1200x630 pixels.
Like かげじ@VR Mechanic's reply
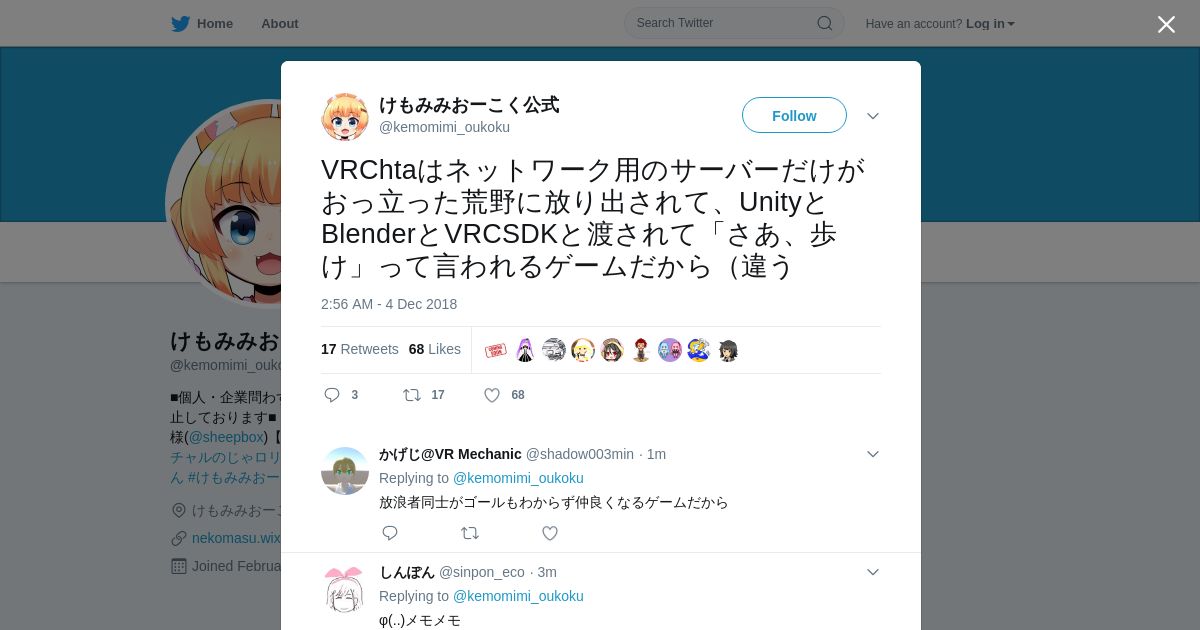tap(550, 533)
